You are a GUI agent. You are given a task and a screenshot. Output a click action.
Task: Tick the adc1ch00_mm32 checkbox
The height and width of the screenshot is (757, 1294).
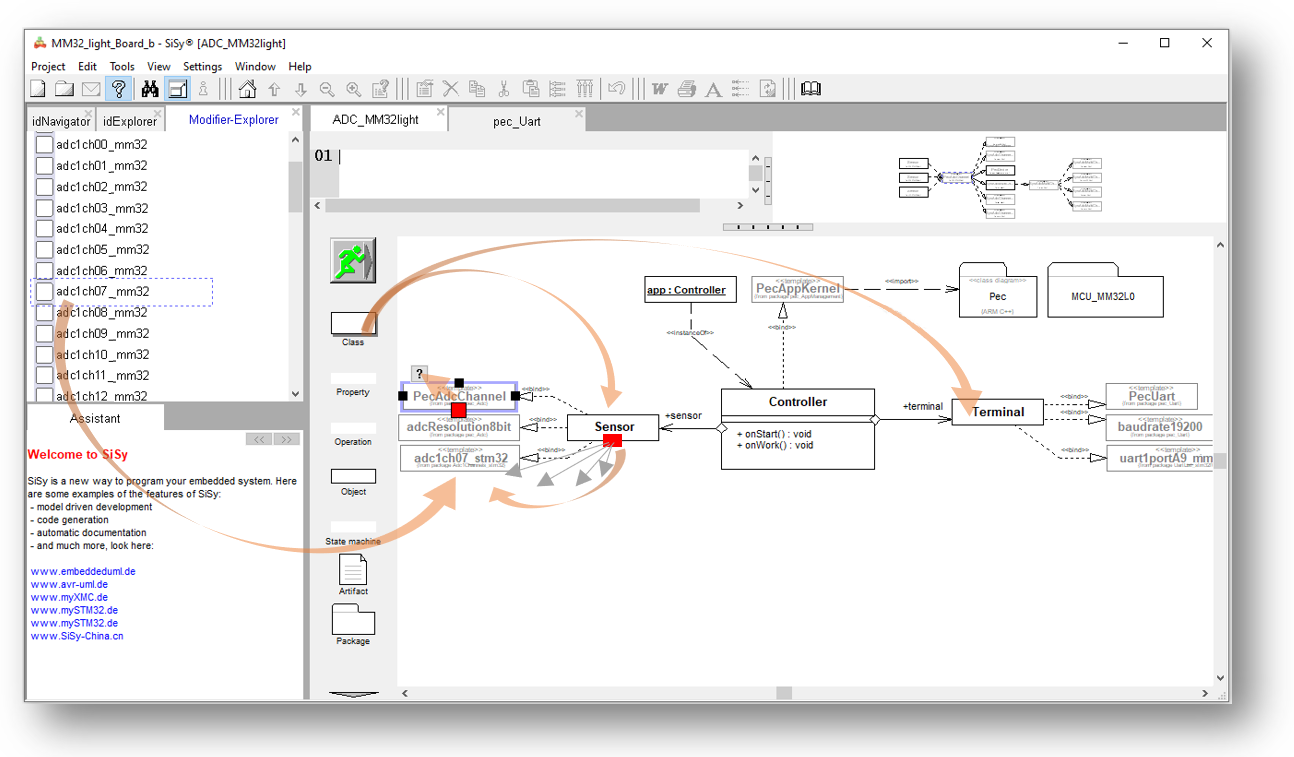click(44, 145)
